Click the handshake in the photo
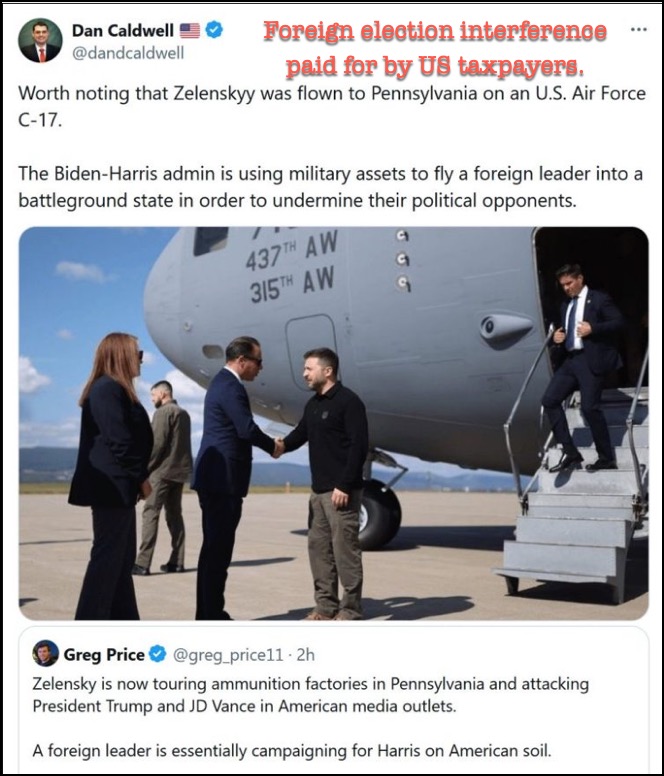Viewport: 664px width, 776px height. click(x=279, y=447)
